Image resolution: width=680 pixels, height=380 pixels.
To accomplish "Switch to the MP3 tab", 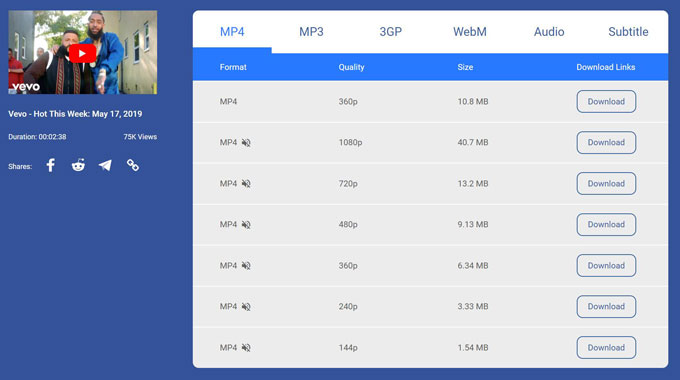I will (x=311, y=32).
